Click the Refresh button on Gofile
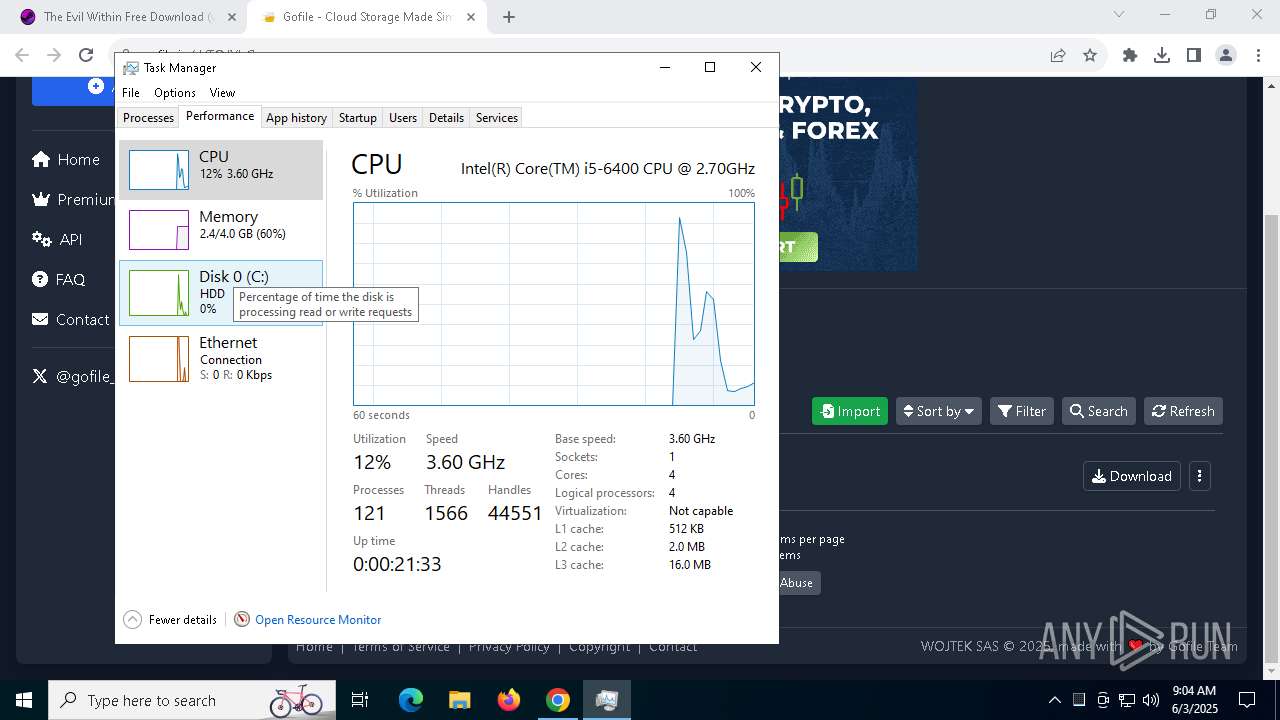The image size is (1280, 720). coord(1183,411)
